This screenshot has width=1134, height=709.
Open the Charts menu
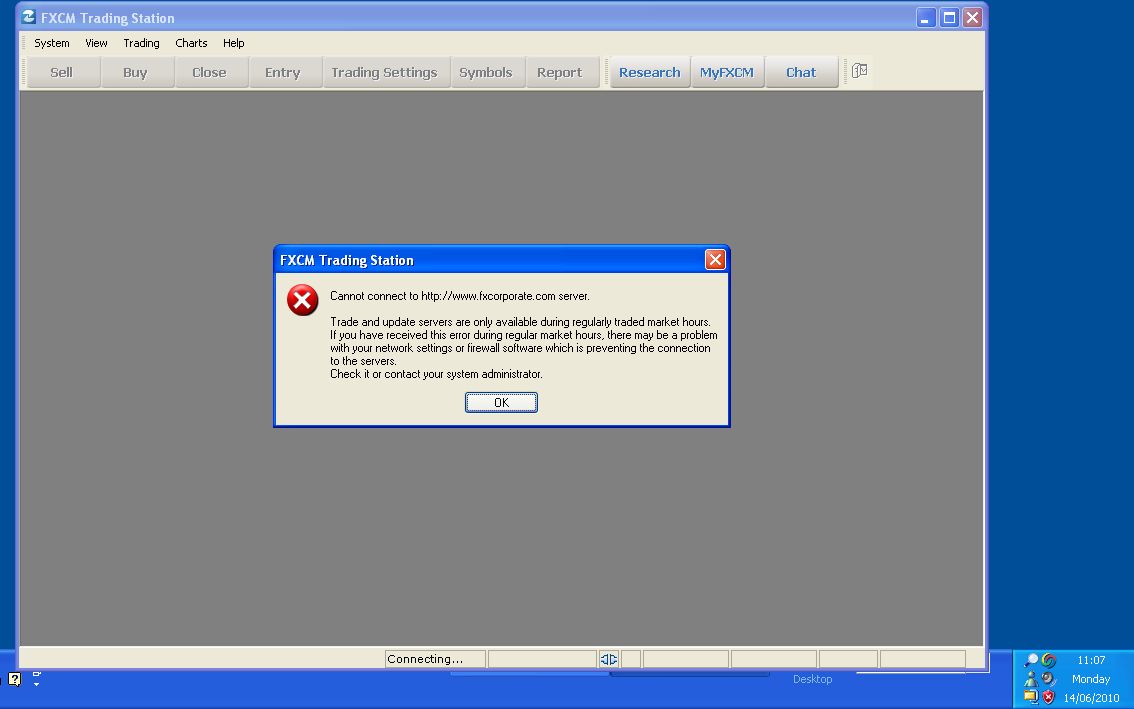pos(191,43)
